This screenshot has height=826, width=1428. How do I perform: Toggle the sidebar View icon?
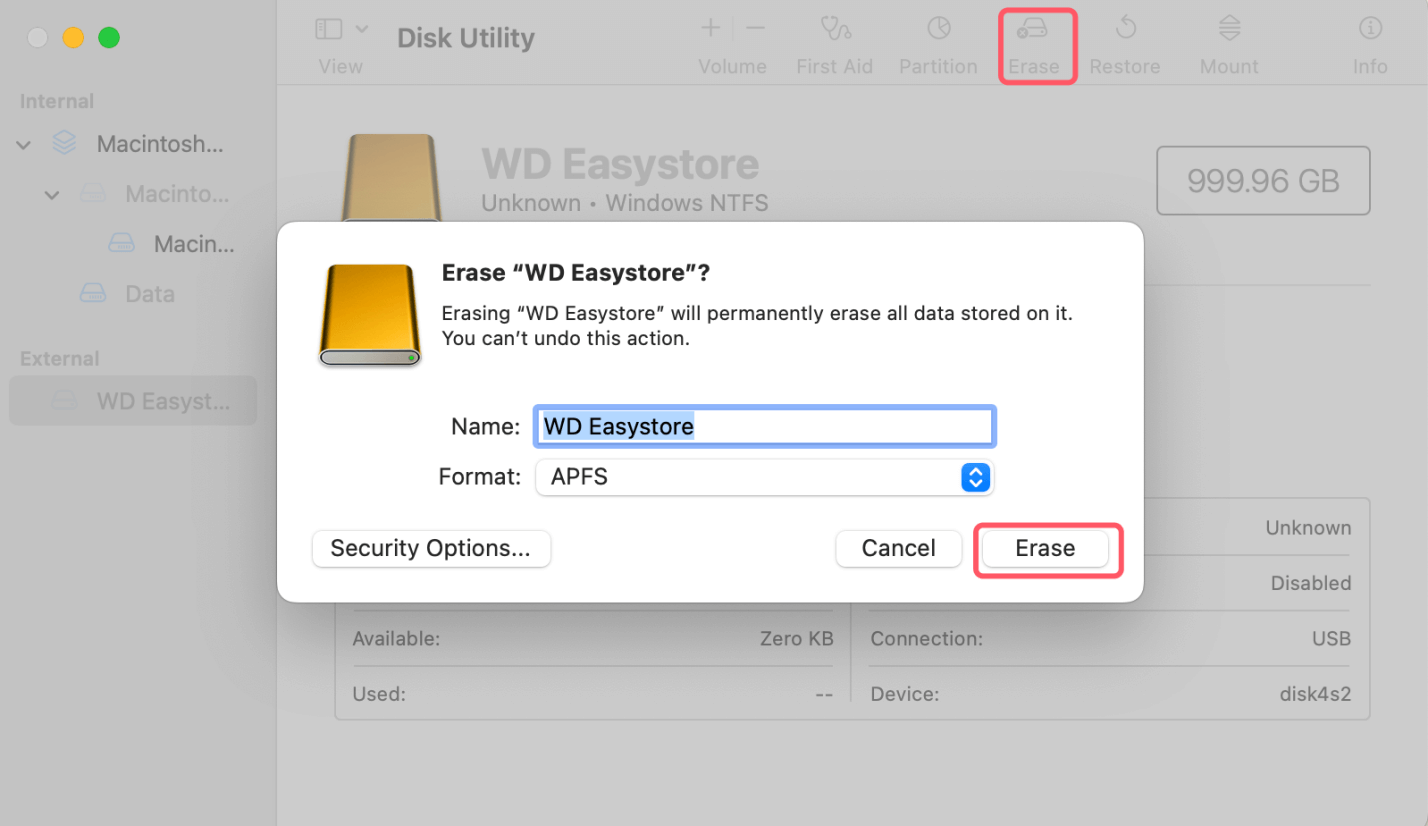[328, 28]
